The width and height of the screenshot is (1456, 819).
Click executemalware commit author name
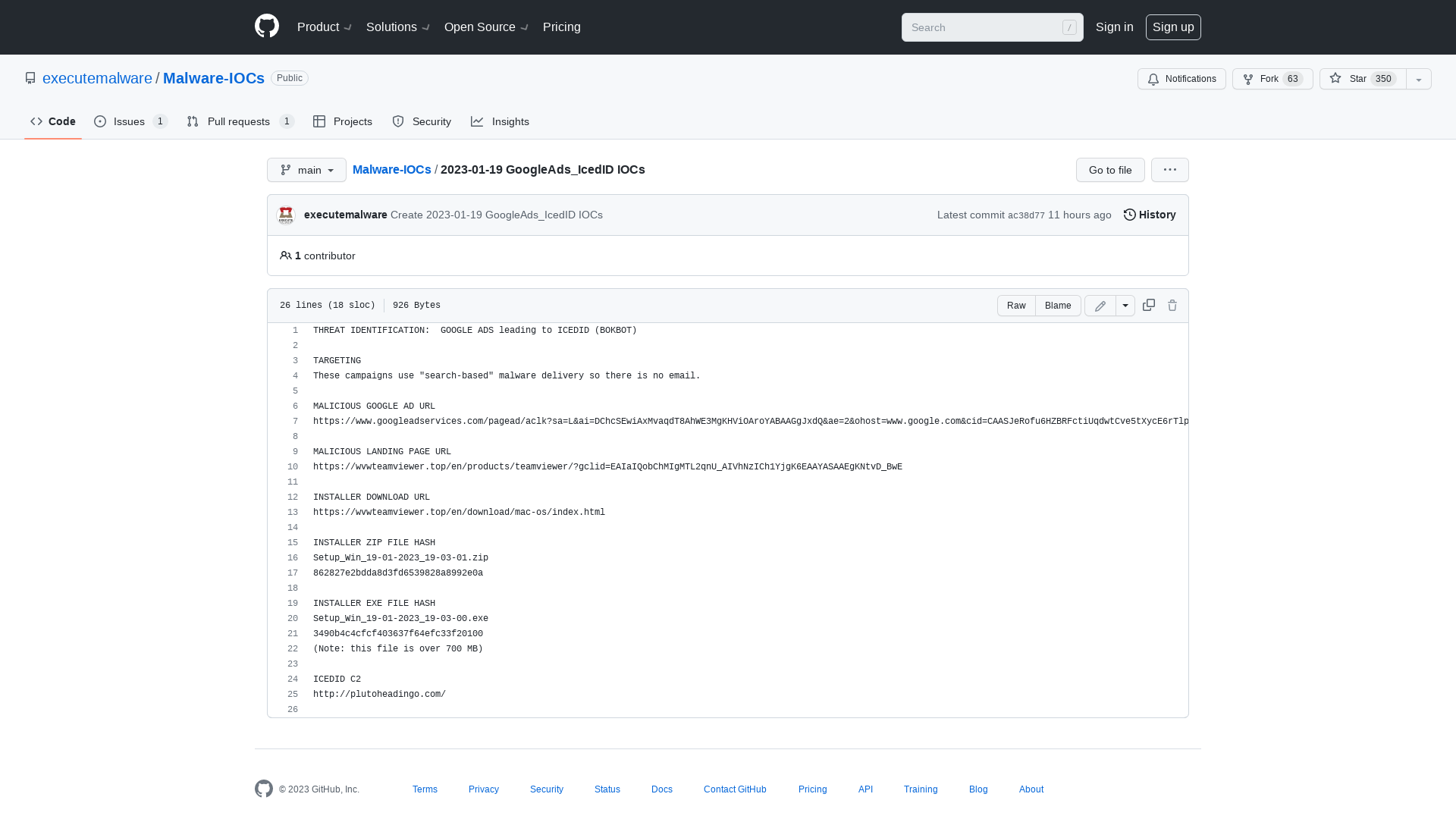click(346, 215)
